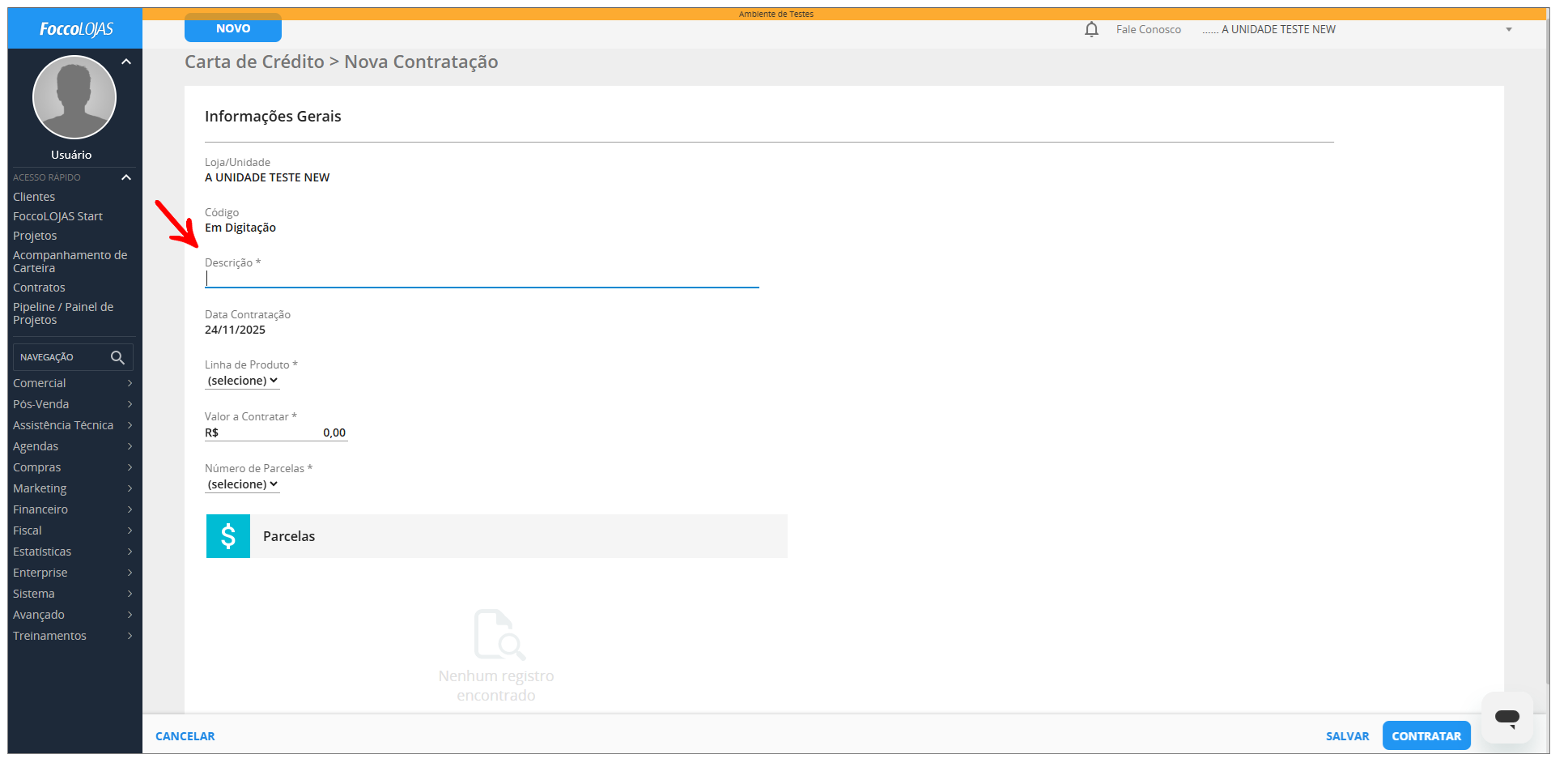Expand the Agendas menu
1568x767 pixels.
coord(73,446)
